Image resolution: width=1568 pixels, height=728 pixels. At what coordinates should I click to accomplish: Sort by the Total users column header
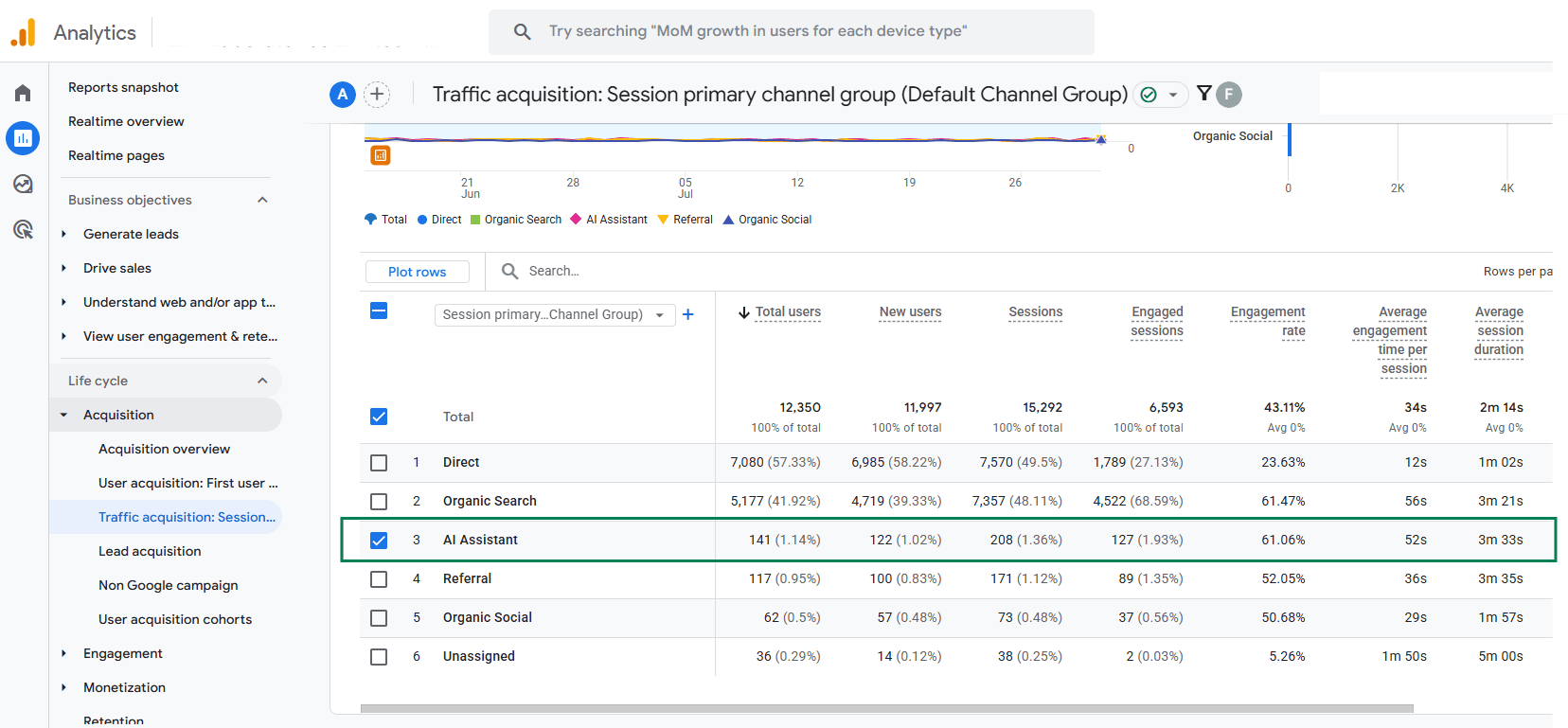click(788, 311)
